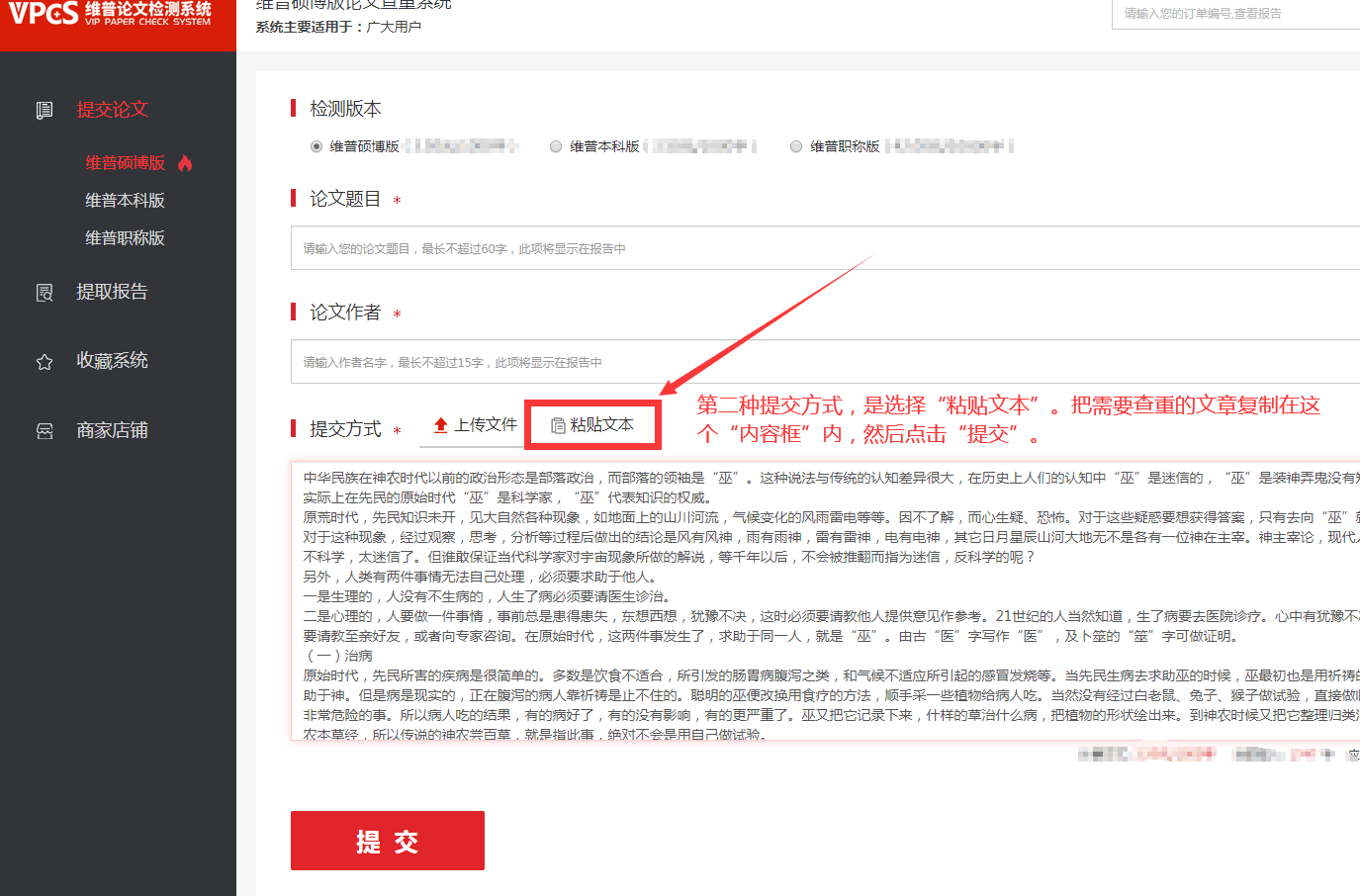This screenshot has height=896, width=1360.
Task: Open 收藏系统 in the sidebar
Action: (113, 361)
